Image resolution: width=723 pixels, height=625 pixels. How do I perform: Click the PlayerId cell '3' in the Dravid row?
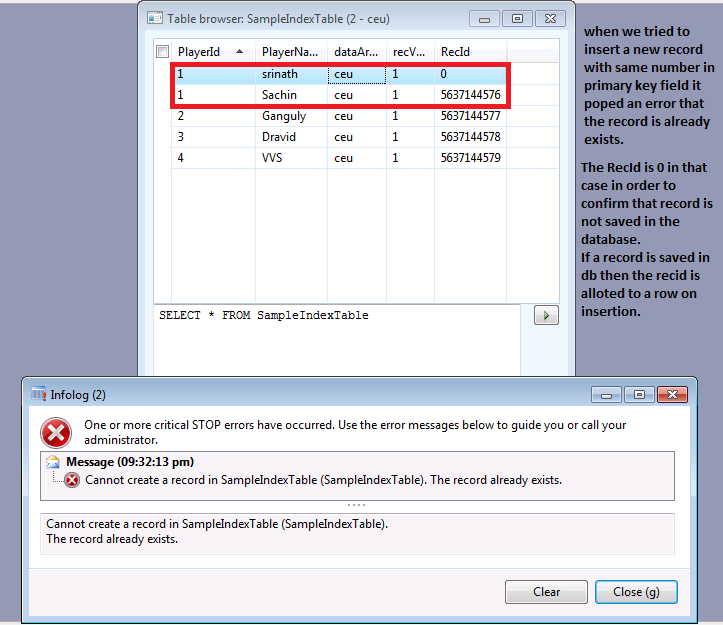pyautogui.click(x=213, y=137)
